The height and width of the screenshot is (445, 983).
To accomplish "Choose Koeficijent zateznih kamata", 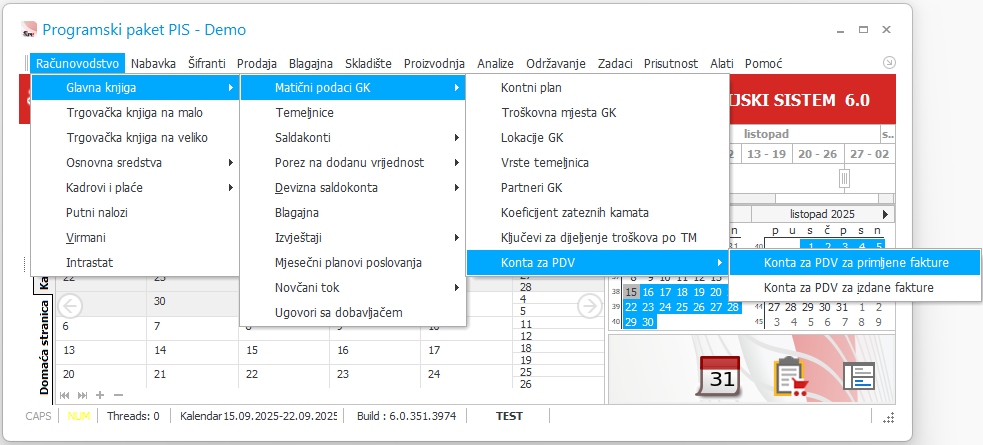I will (x=597, y=212).
